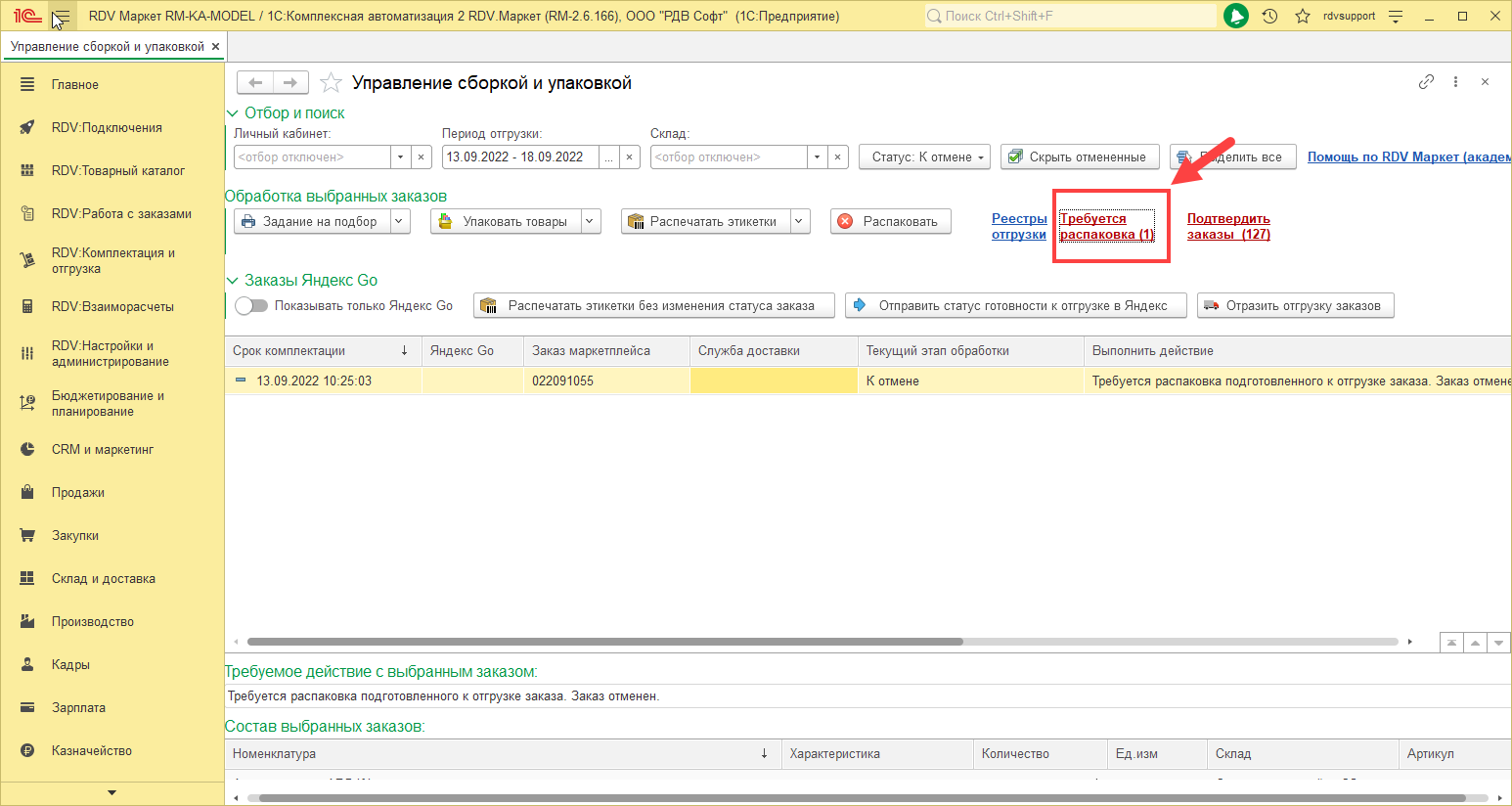Open the hamburger sections menu icon
Screen dimensions: 1512x806
(x=62, y=16)
